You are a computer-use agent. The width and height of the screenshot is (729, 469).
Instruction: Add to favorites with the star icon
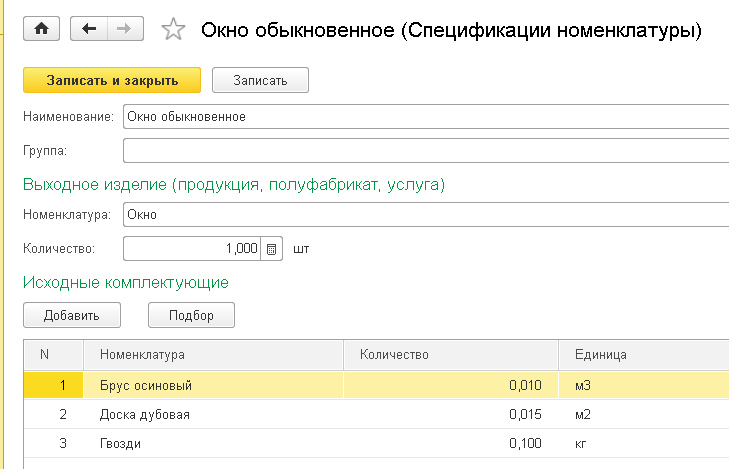[x=174, y=31]
